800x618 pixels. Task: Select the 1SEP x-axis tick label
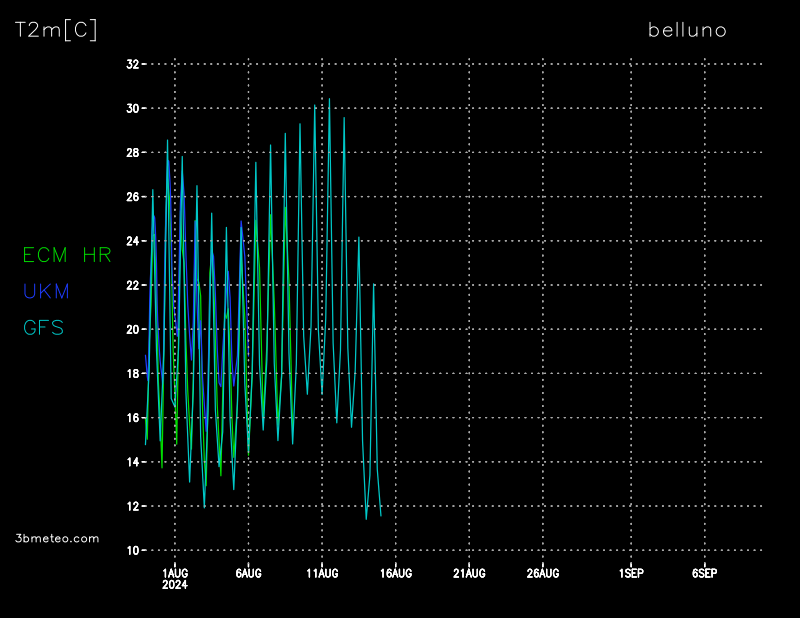pyautogui.click(x=631, y=573)
